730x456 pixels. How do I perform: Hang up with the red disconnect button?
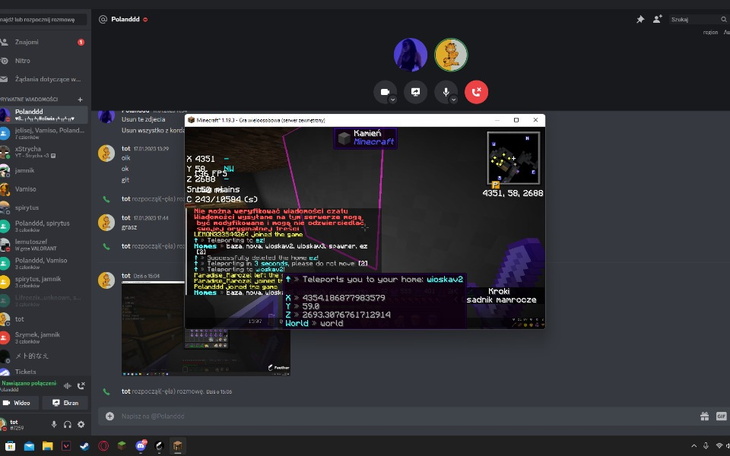point(477,92)
